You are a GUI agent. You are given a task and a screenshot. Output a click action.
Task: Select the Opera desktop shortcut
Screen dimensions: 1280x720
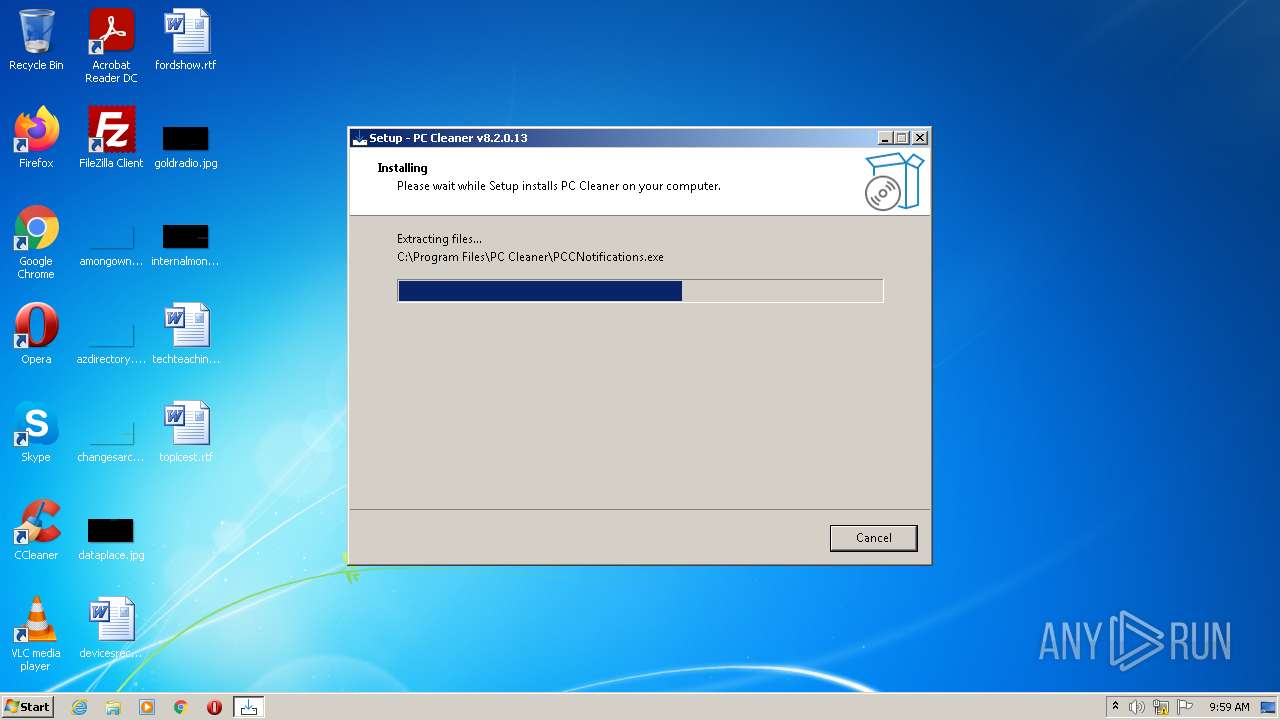click(x=36, y=335)
